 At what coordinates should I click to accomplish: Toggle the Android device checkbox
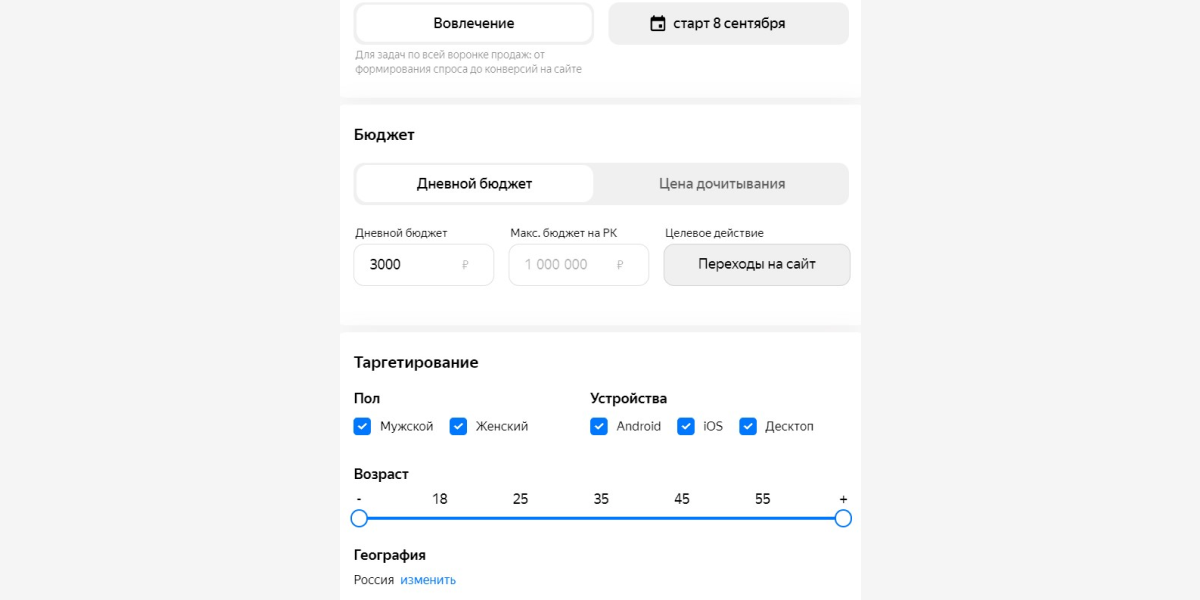599,426
